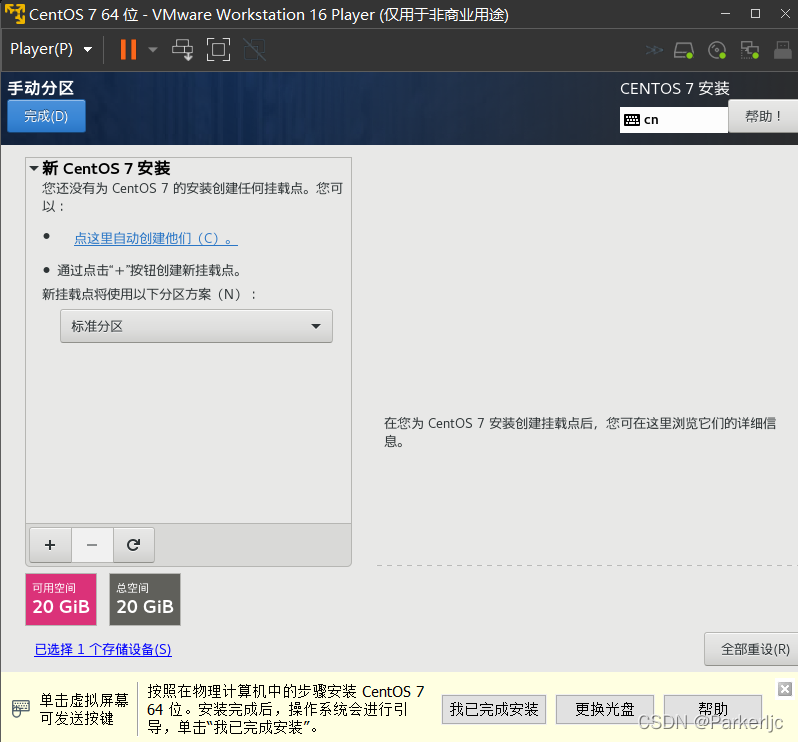798x742 pixels.
Task: Click the 帮助！ button in installer header
Action: (x=763, y=117)
